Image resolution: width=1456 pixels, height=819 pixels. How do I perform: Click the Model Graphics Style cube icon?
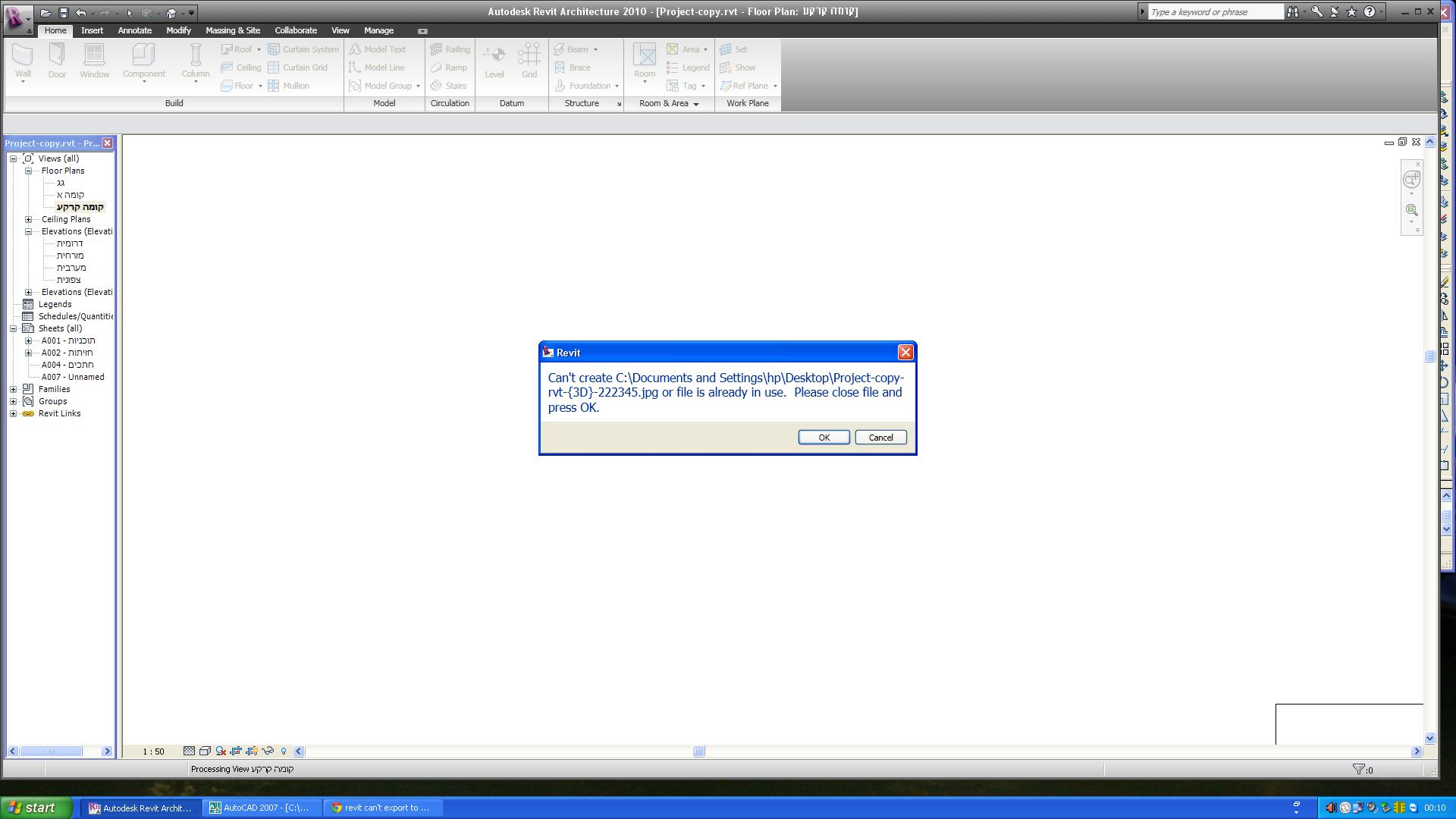tap(205, 752)
